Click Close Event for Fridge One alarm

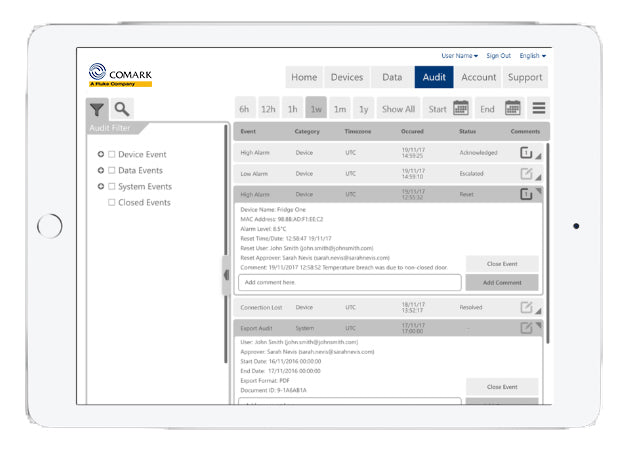[x=501, y=264]
